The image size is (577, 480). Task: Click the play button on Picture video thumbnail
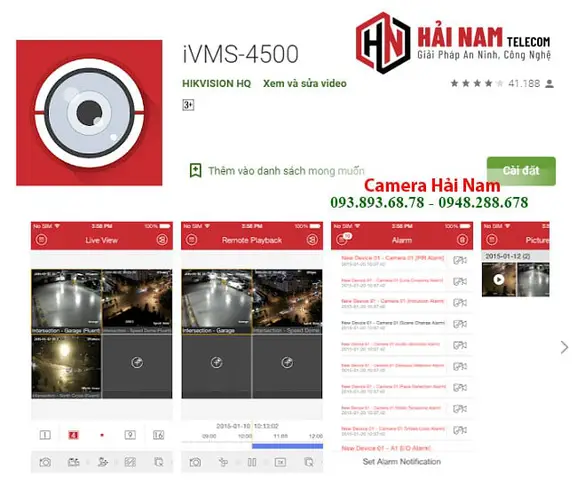499,279
